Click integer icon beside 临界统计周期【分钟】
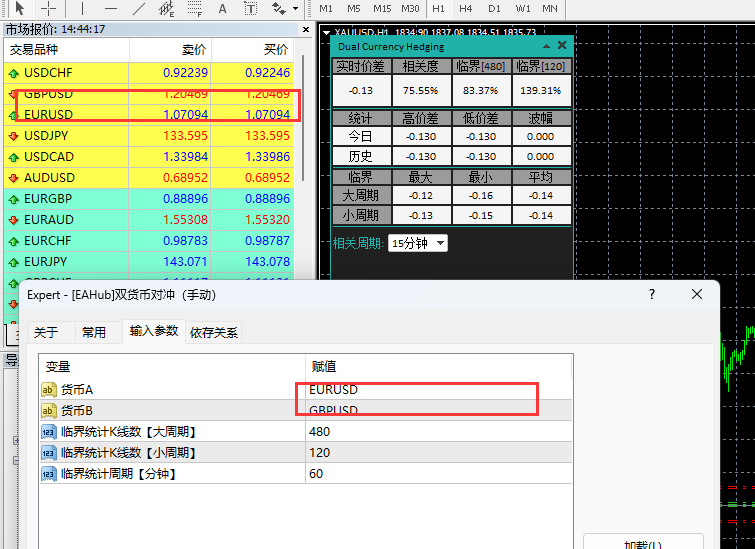755x549 pixels. point(49,474)
